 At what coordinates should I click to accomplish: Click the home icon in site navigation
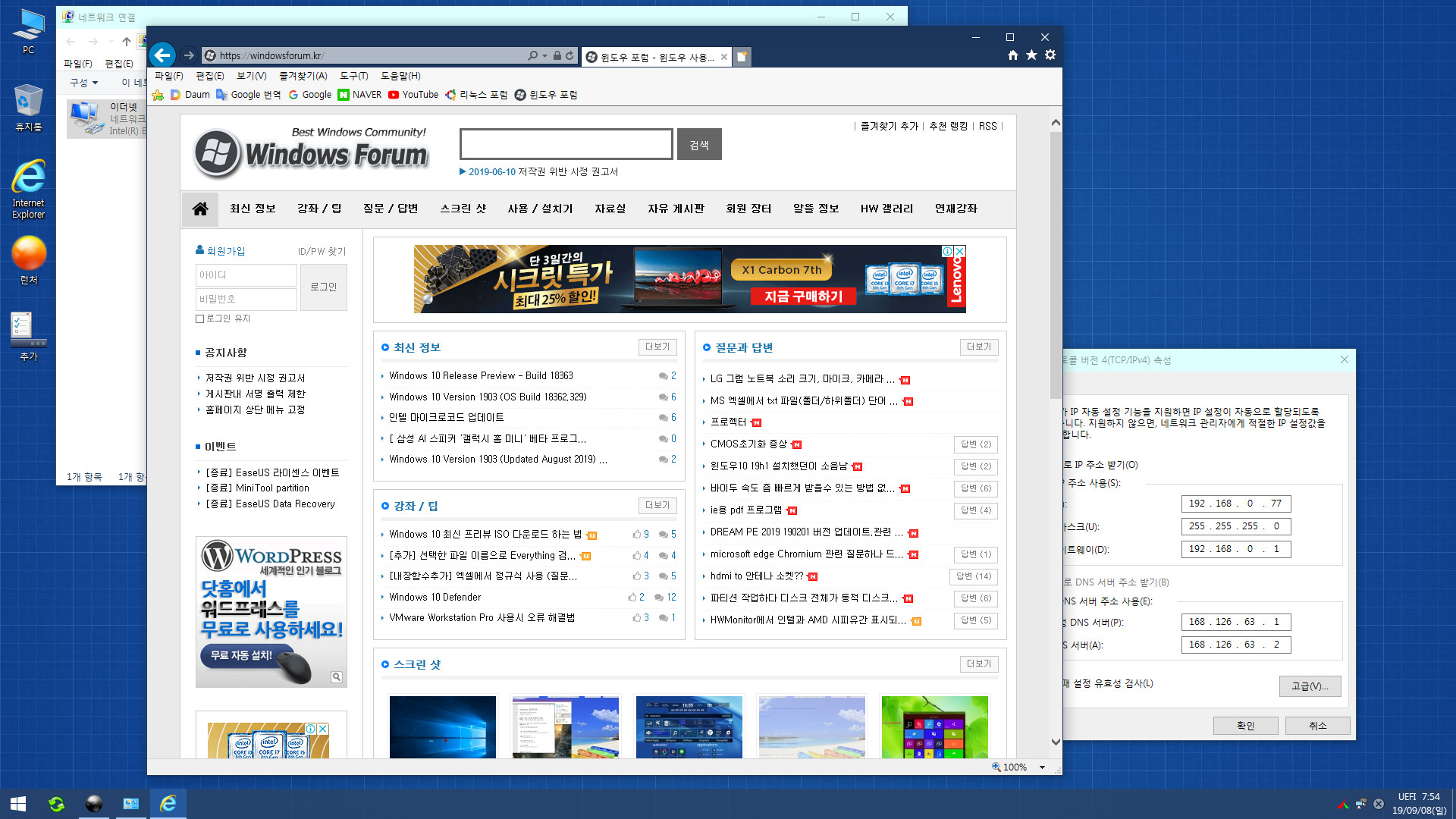(200, 209)
